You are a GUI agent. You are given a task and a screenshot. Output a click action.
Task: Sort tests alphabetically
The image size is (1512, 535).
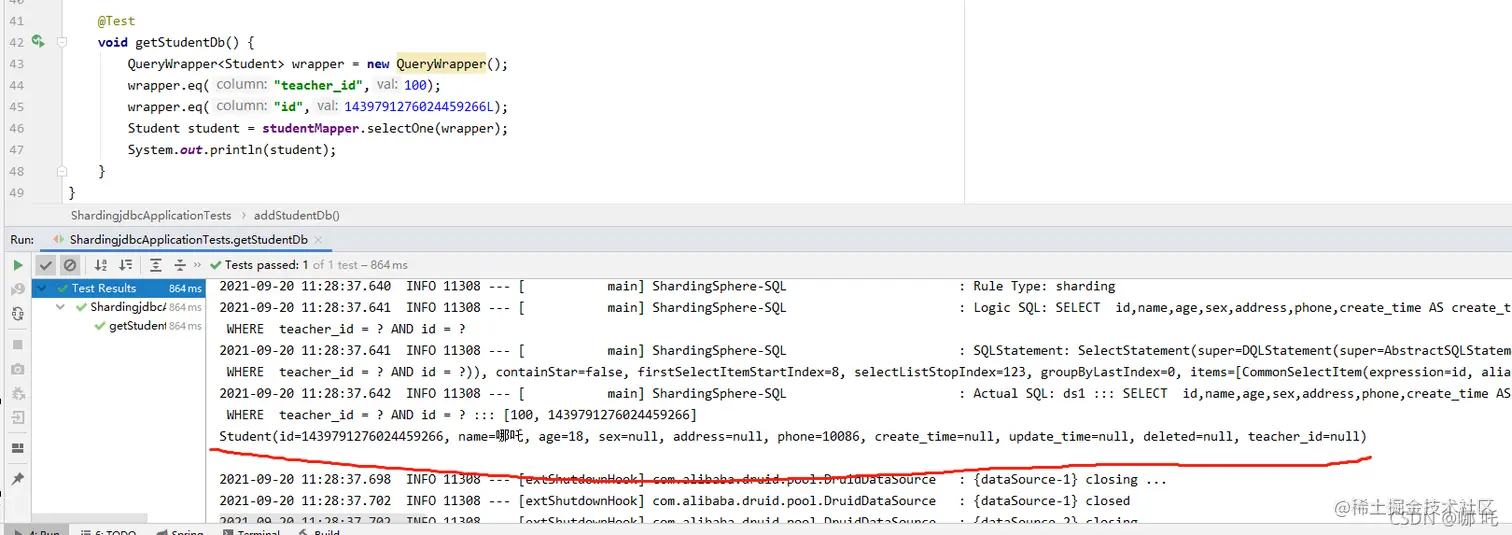tap(101, 265)
